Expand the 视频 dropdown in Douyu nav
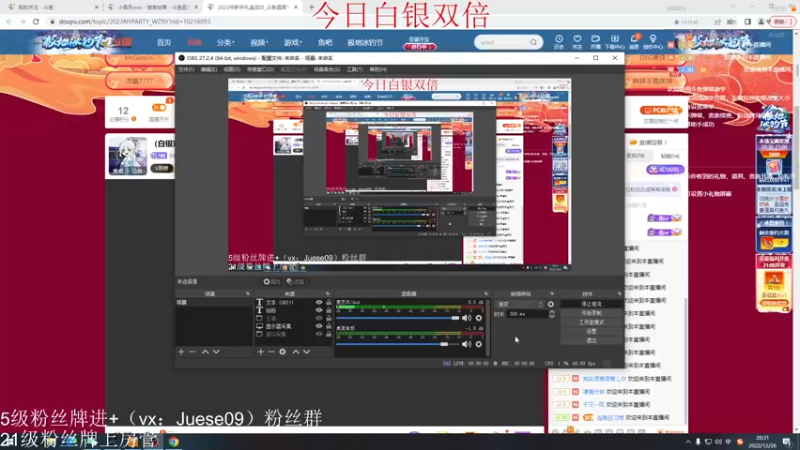The height and width of the screenshot is (450, 800). coord(259,43)
